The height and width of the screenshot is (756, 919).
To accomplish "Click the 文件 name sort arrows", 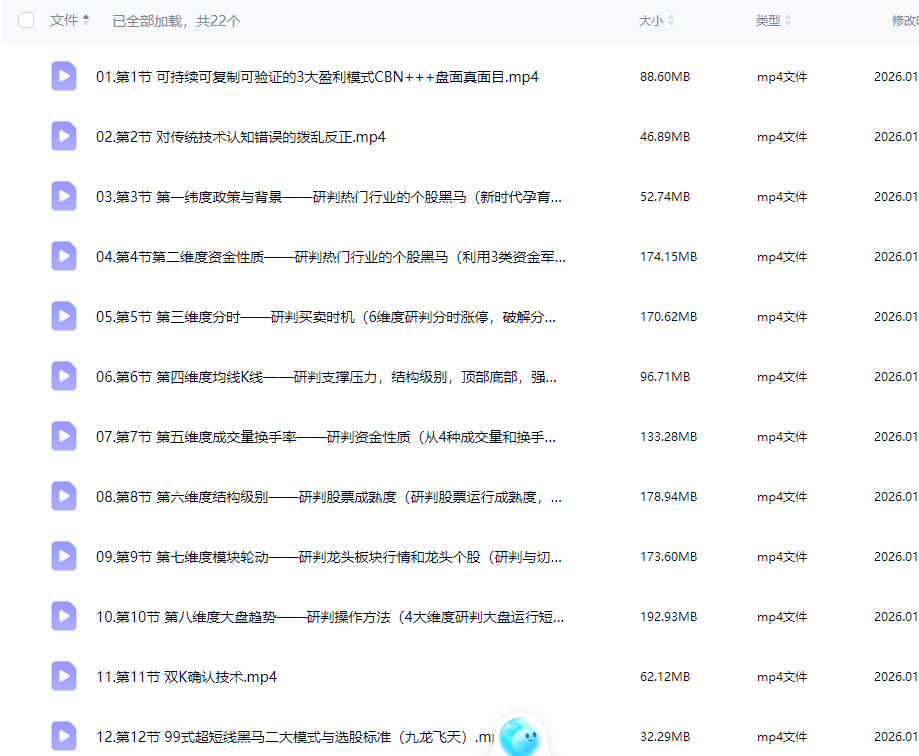I will tap(85, 19).
